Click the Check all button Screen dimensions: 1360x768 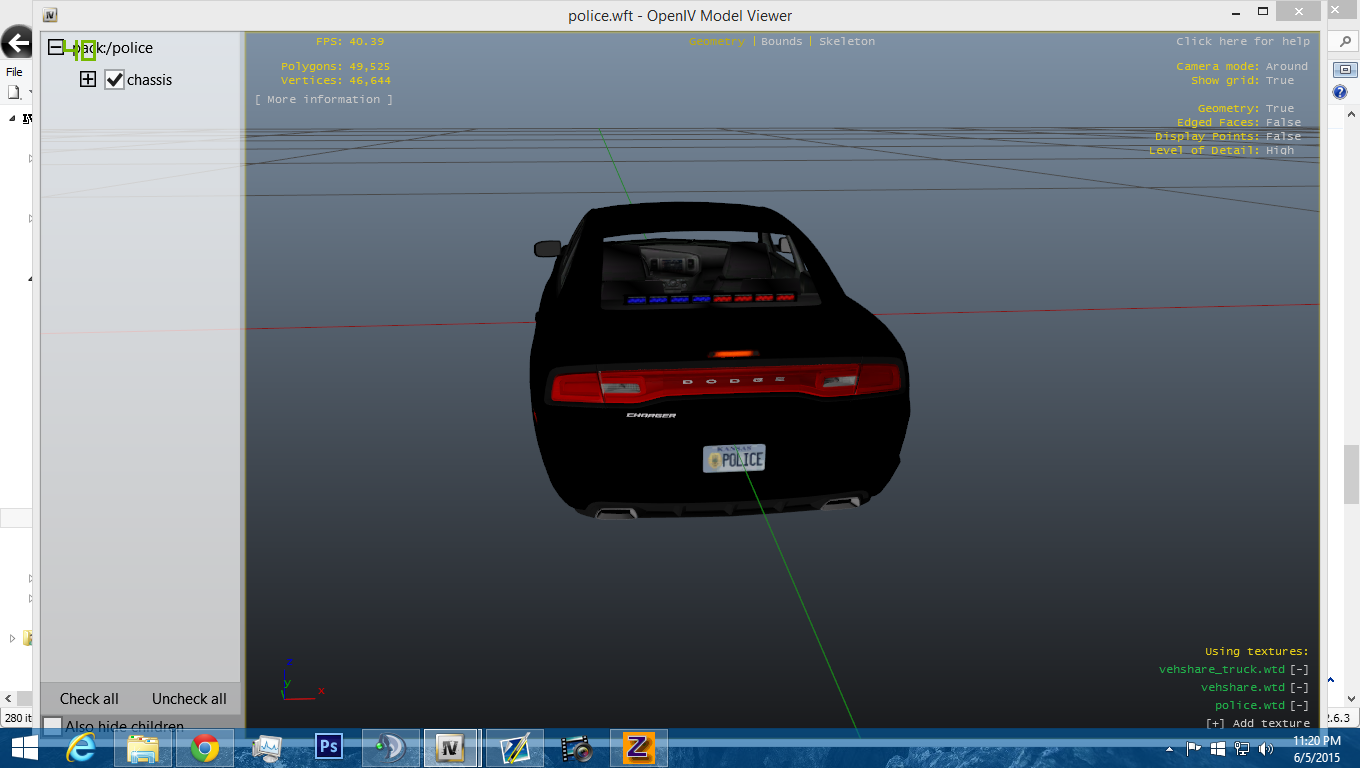point(89,699)
